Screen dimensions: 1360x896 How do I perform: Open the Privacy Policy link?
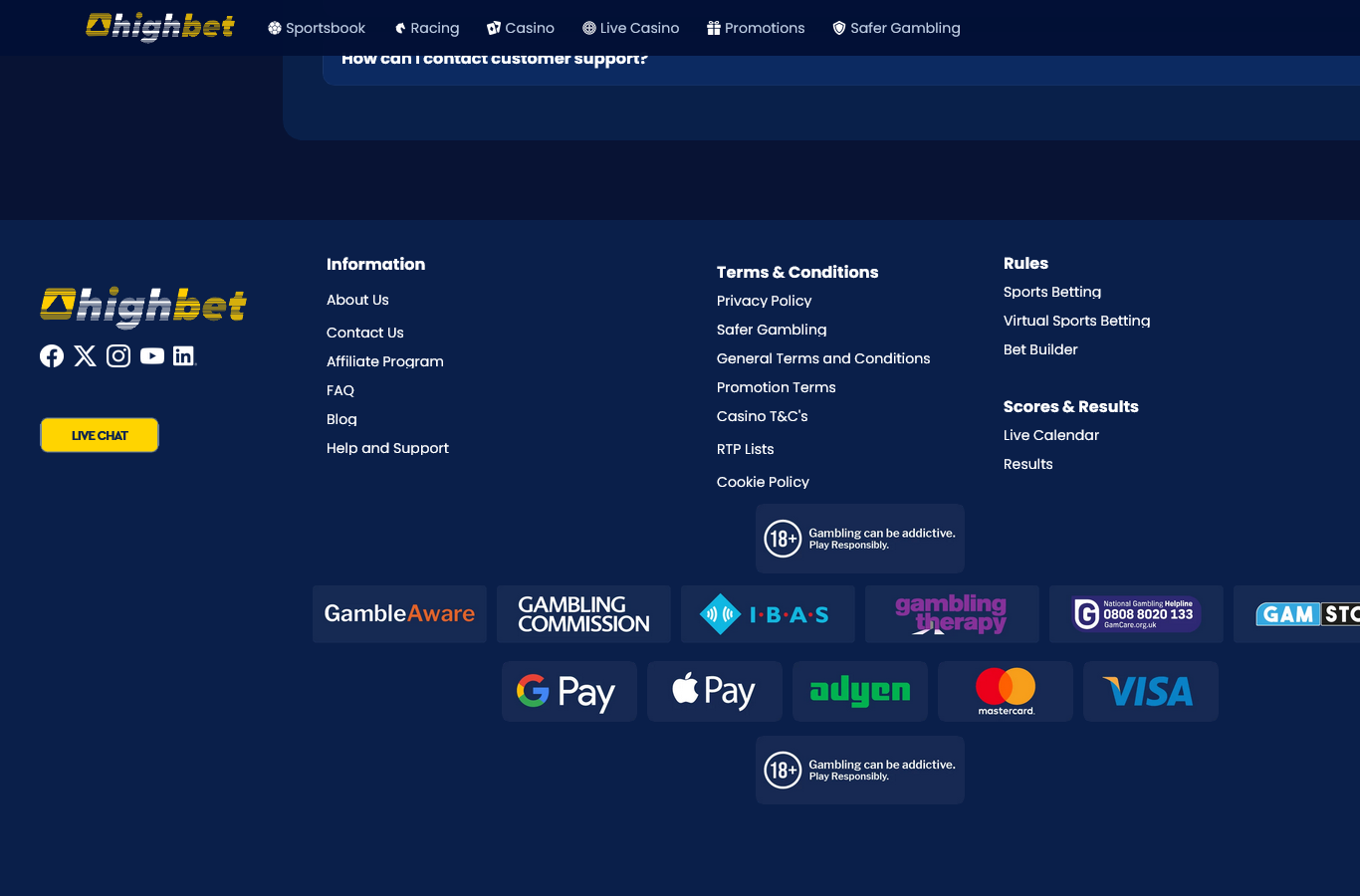(764, 301)
